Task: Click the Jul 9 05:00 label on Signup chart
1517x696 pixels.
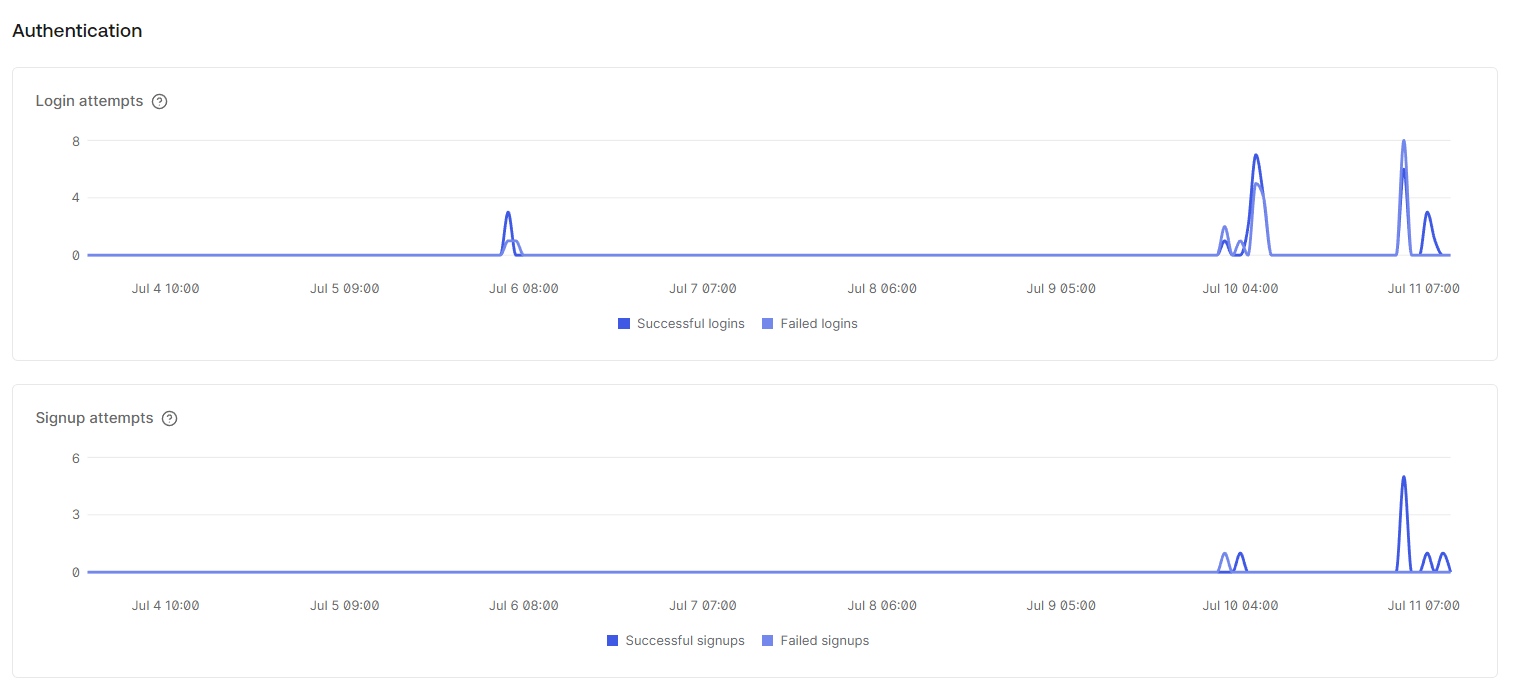Action: click(1060, 606)
